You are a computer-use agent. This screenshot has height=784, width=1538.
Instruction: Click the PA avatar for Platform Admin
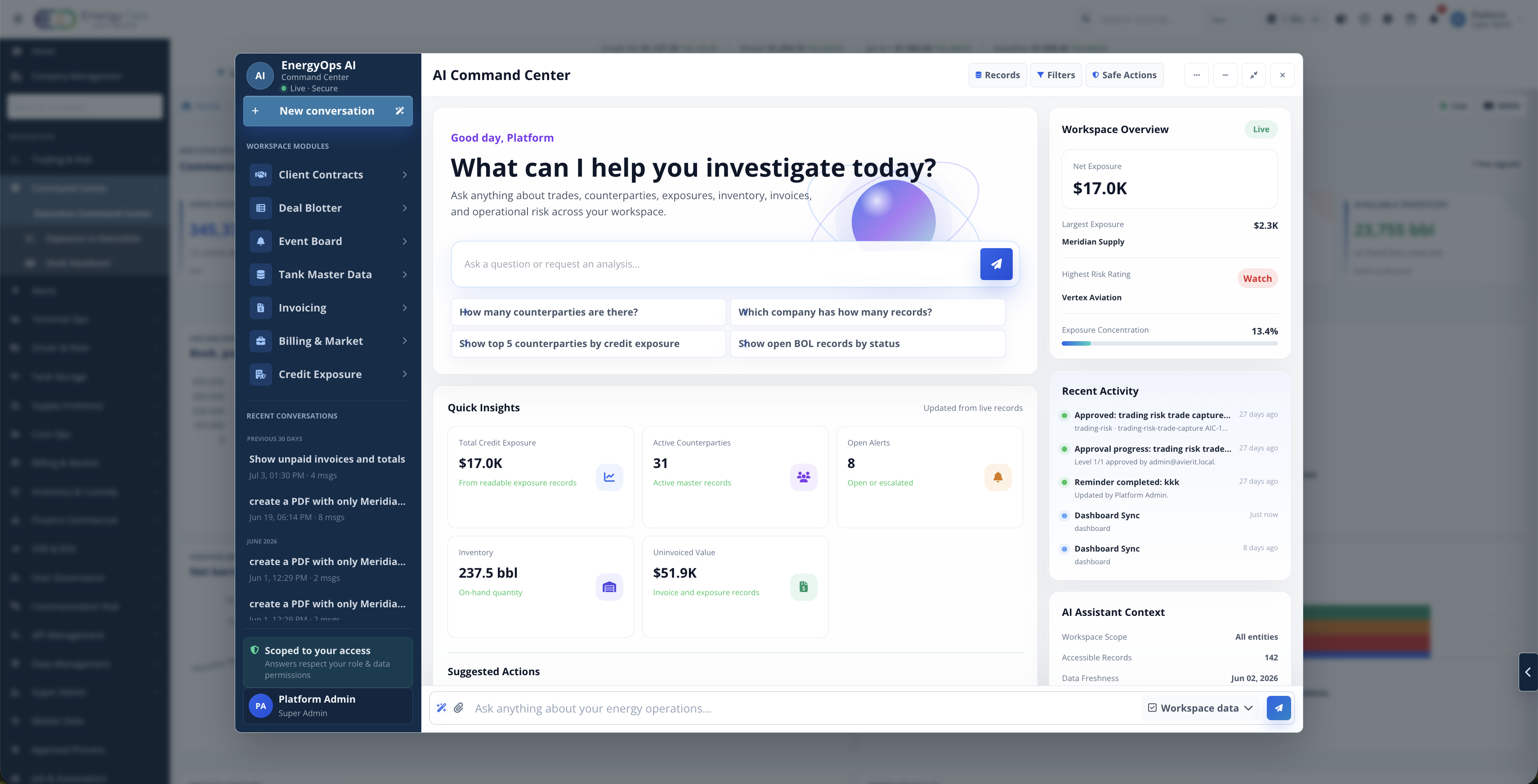[260, 706]
